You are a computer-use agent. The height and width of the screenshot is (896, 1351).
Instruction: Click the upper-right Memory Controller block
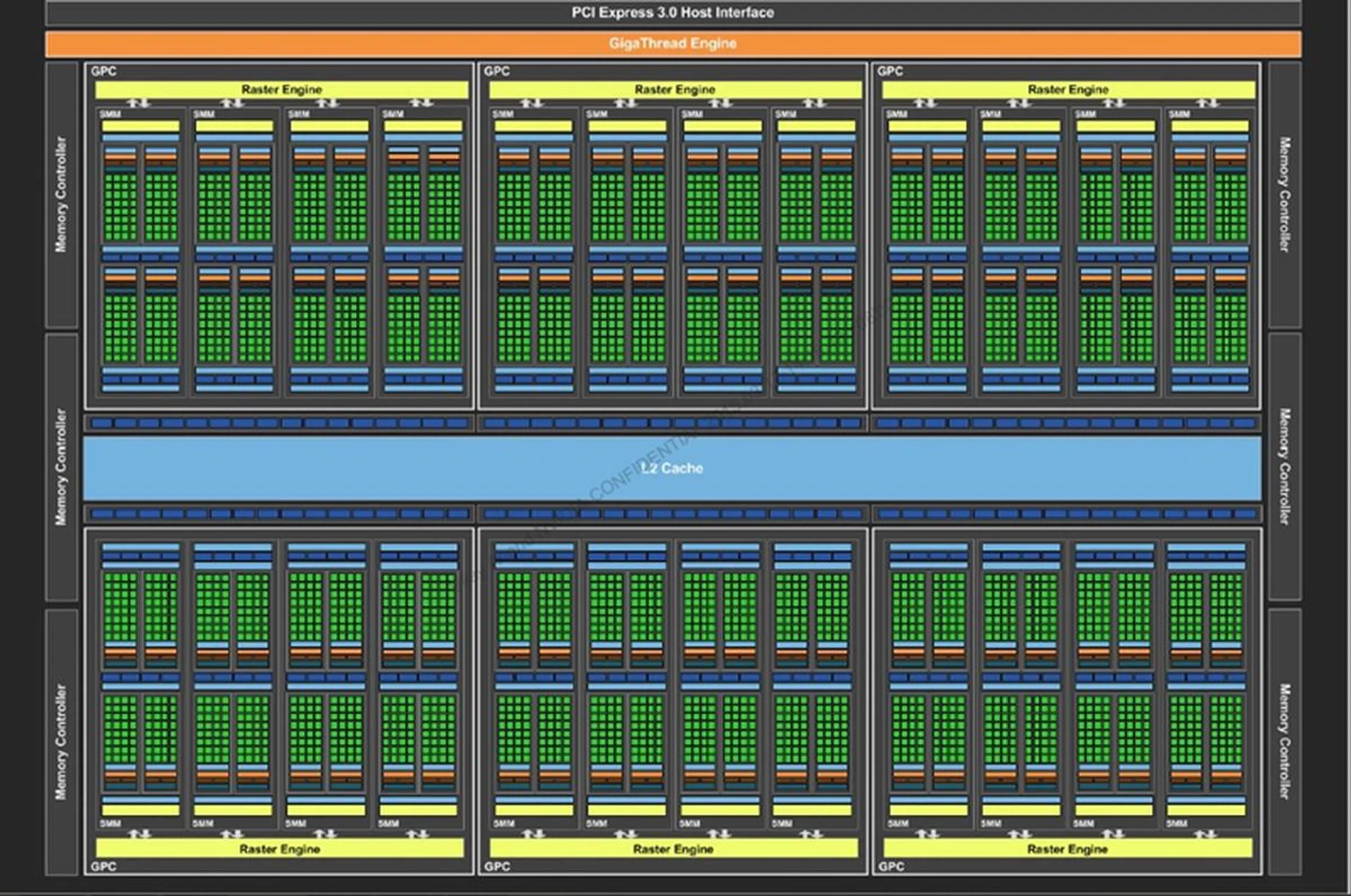click(1284, 195)
